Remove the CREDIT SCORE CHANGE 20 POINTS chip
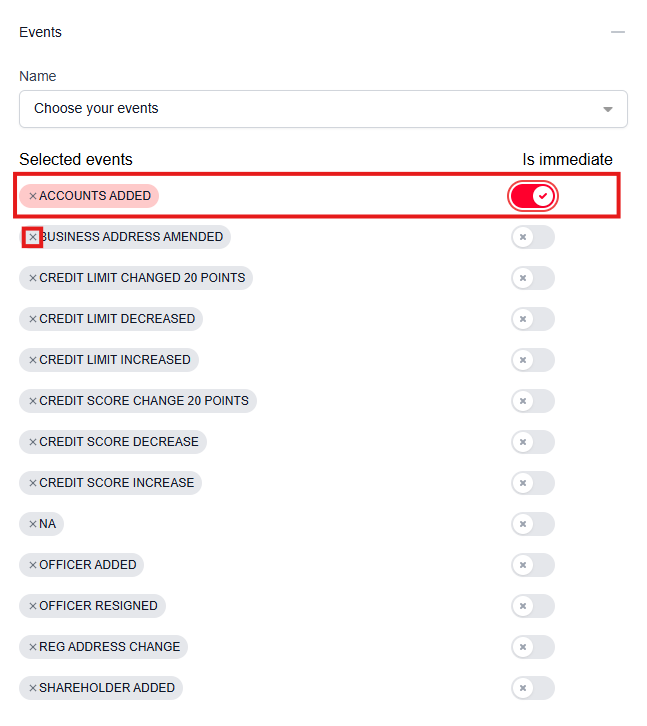Screen dimensions: 647x726 (32, 401)
